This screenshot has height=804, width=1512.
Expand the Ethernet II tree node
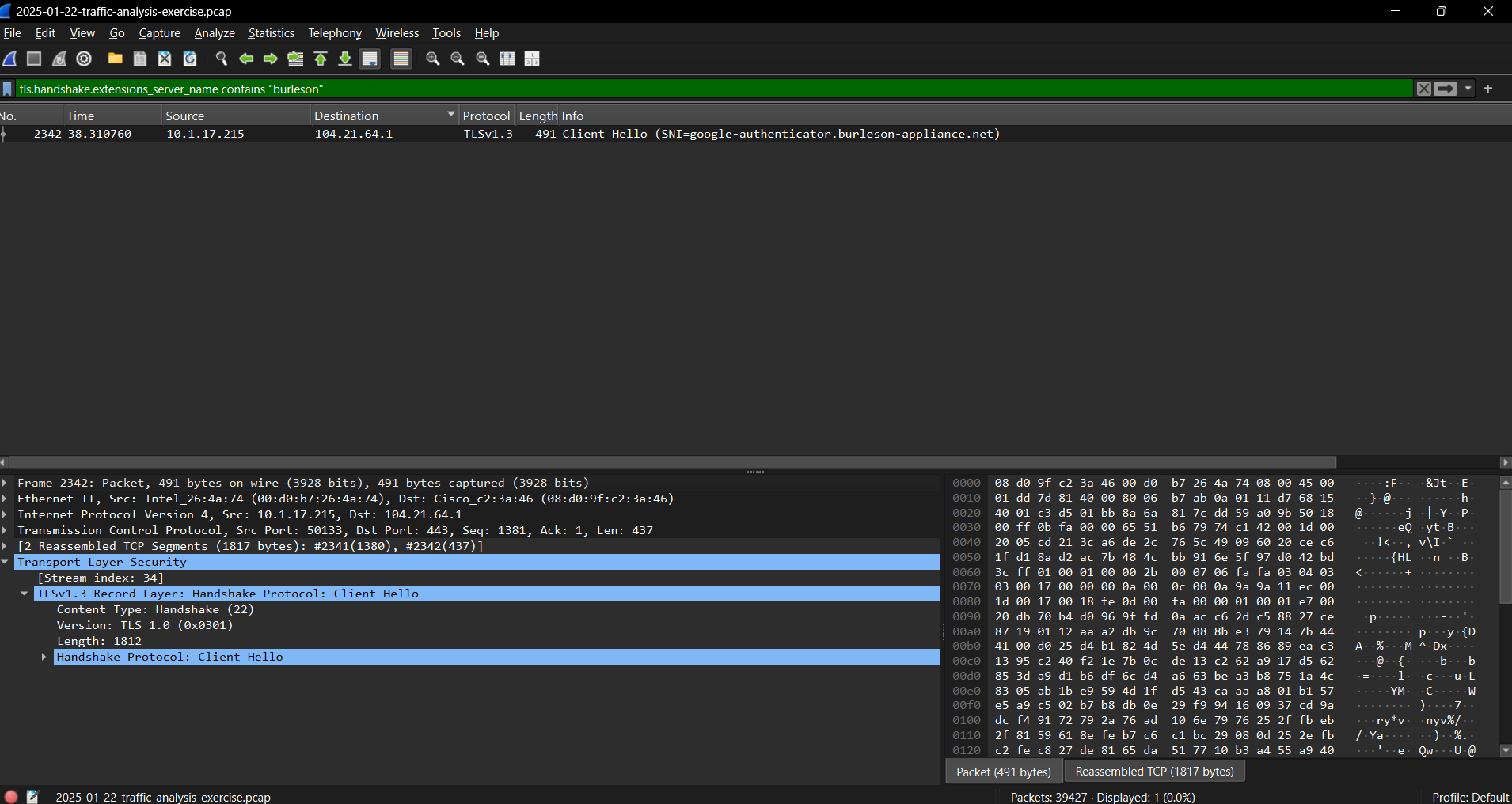point(5,499)
